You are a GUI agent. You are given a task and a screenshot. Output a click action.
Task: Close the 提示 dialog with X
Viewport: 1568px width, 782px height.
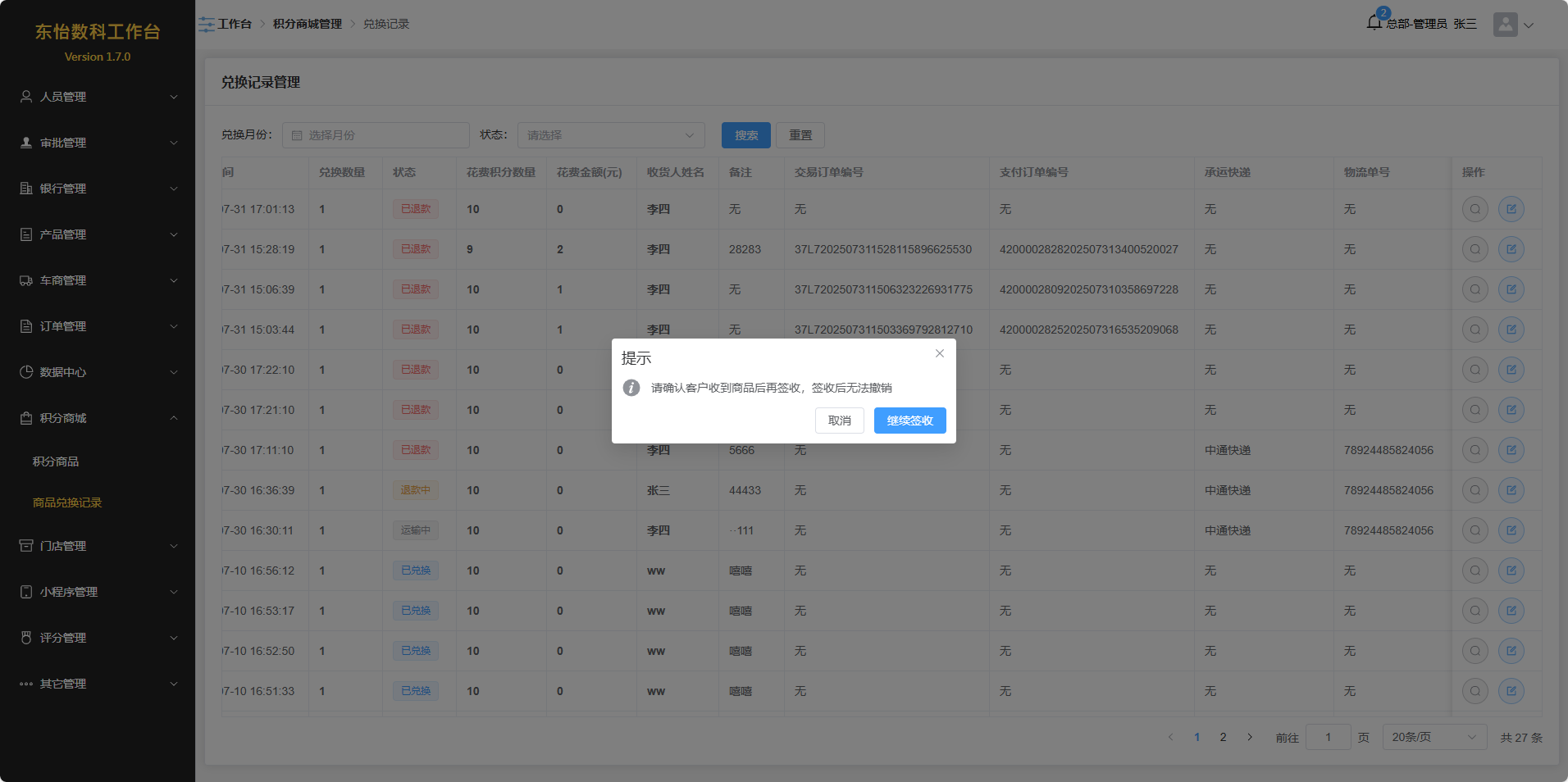point(940,353)
